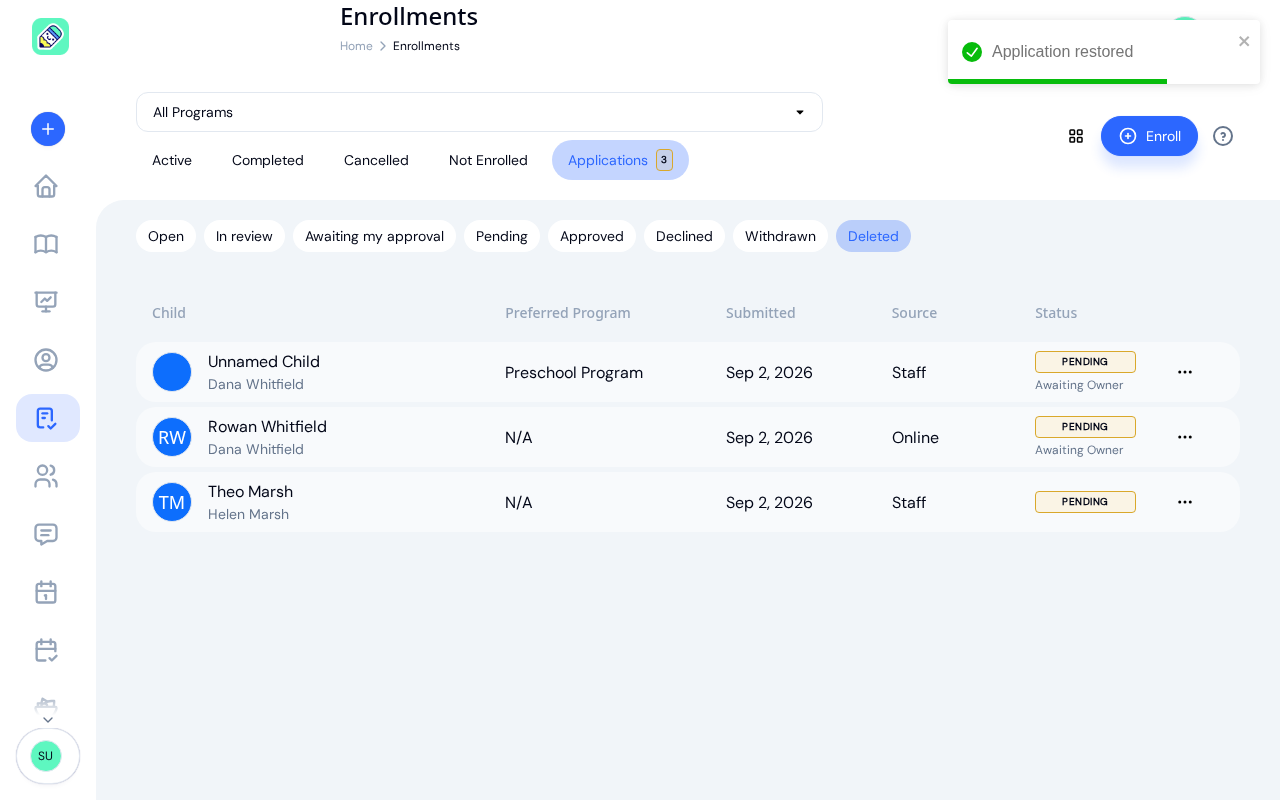Open the calendar checkmark icon in the sidebar

point(46,650)
